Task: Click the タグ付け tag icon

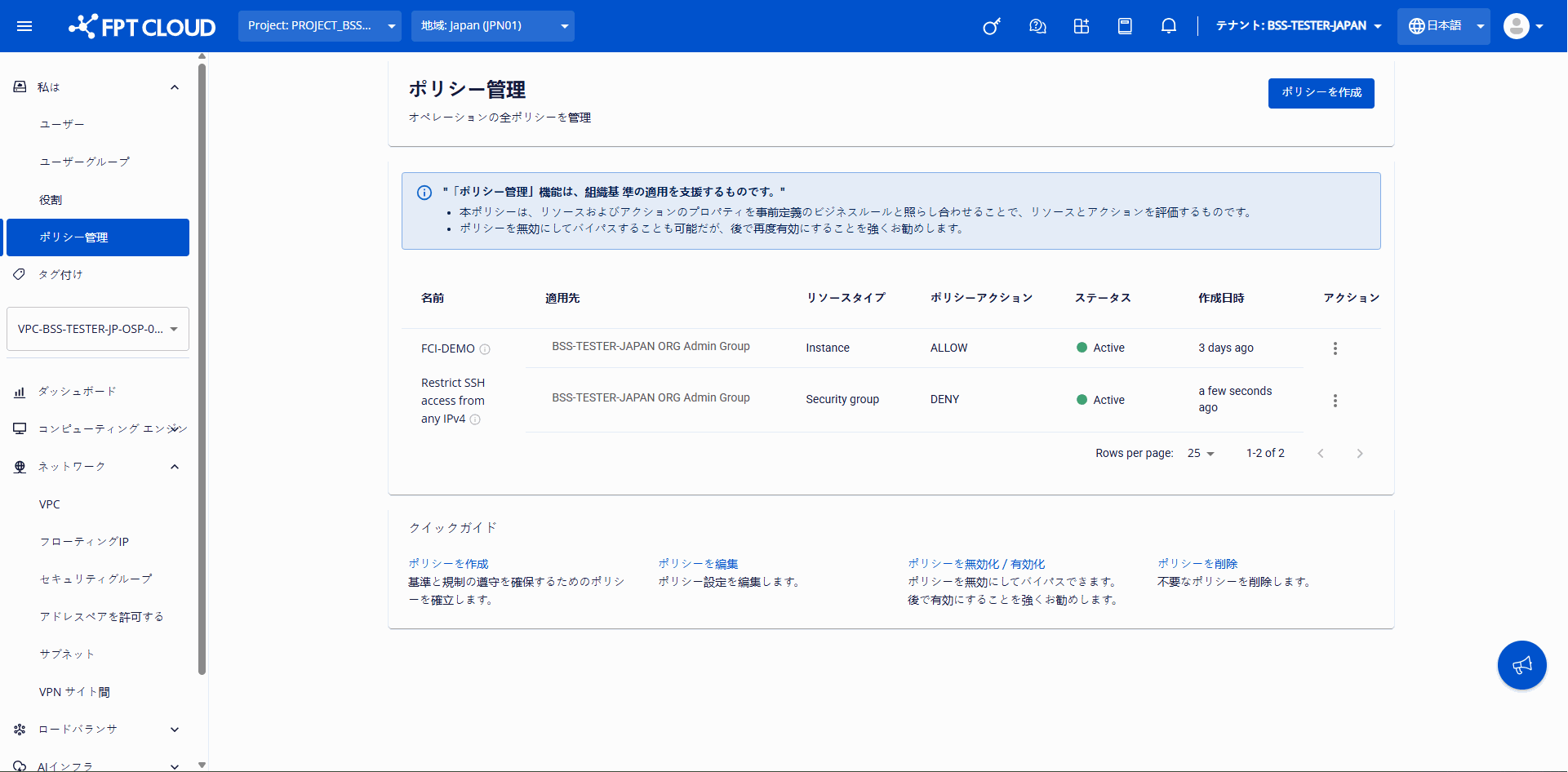Action: (20, 274)
